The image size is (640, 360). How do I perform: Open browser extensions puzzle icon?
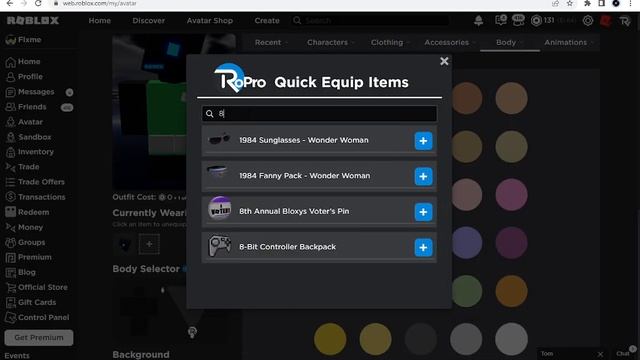tap(587, 3)
